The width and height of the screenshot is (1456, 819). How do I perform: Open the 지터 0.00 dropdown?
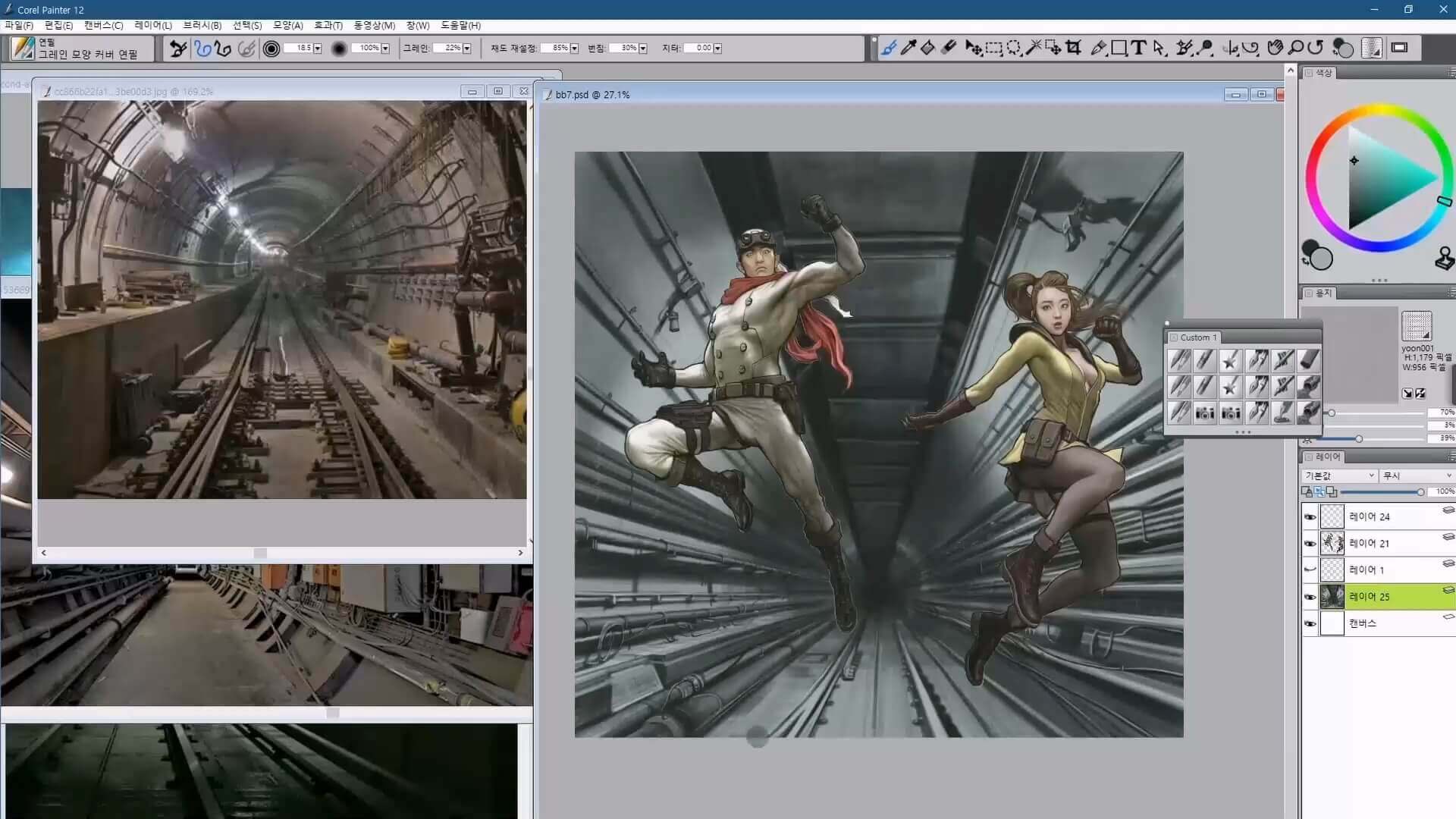717,49
